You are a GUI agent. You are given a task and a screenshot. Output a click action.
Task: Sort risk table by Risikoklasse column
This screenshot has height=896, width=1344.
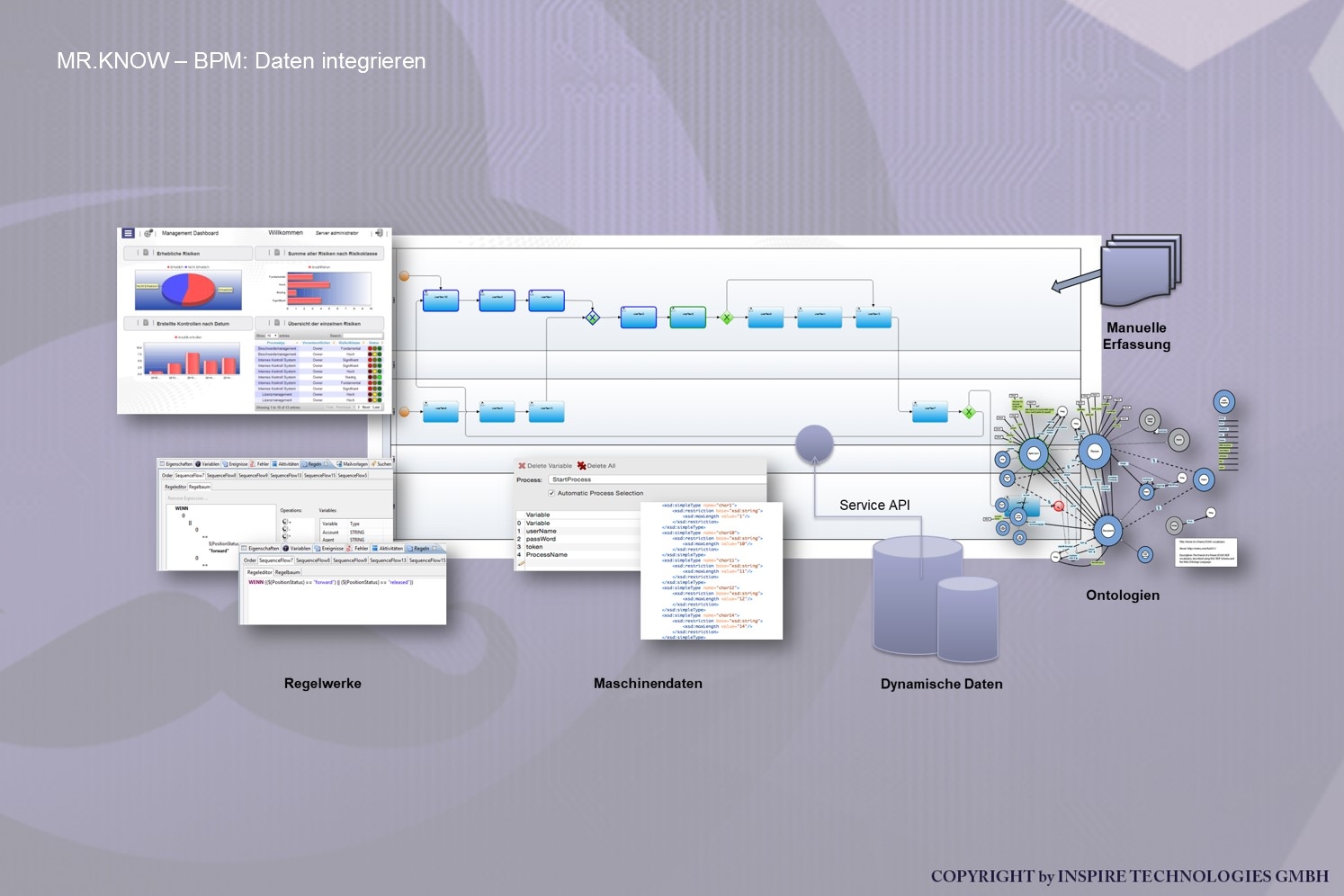(x=350, y=342)
